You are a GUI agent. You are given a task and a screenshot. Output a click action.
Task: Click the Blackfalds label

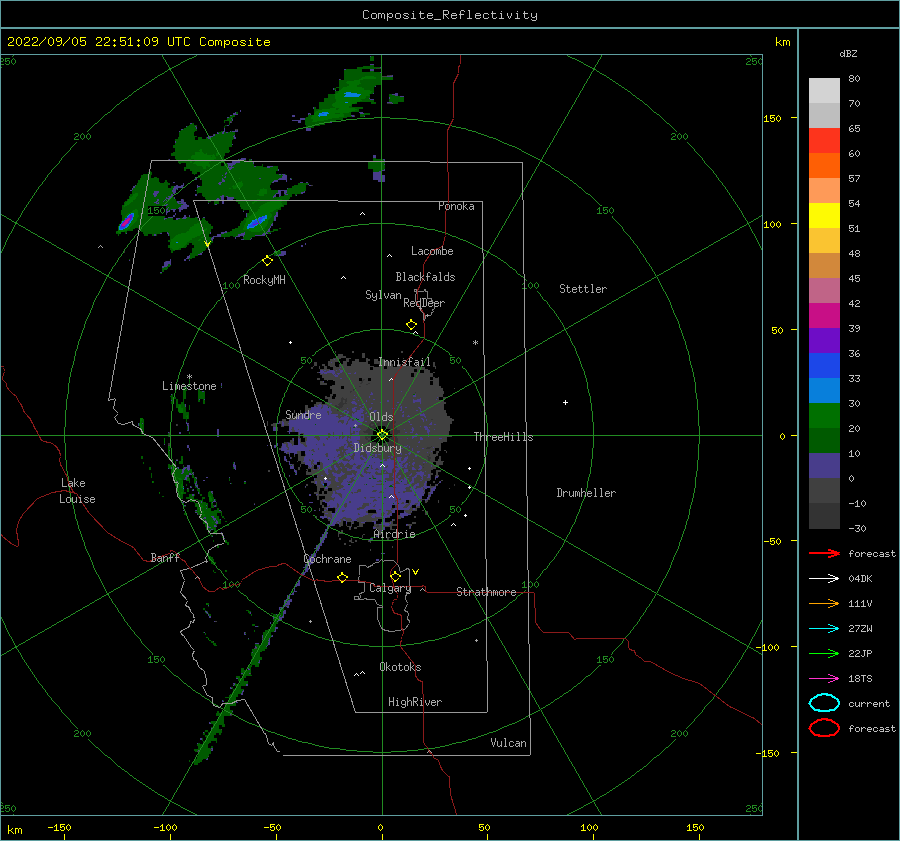pyautogui.click(x=425, y=277)
